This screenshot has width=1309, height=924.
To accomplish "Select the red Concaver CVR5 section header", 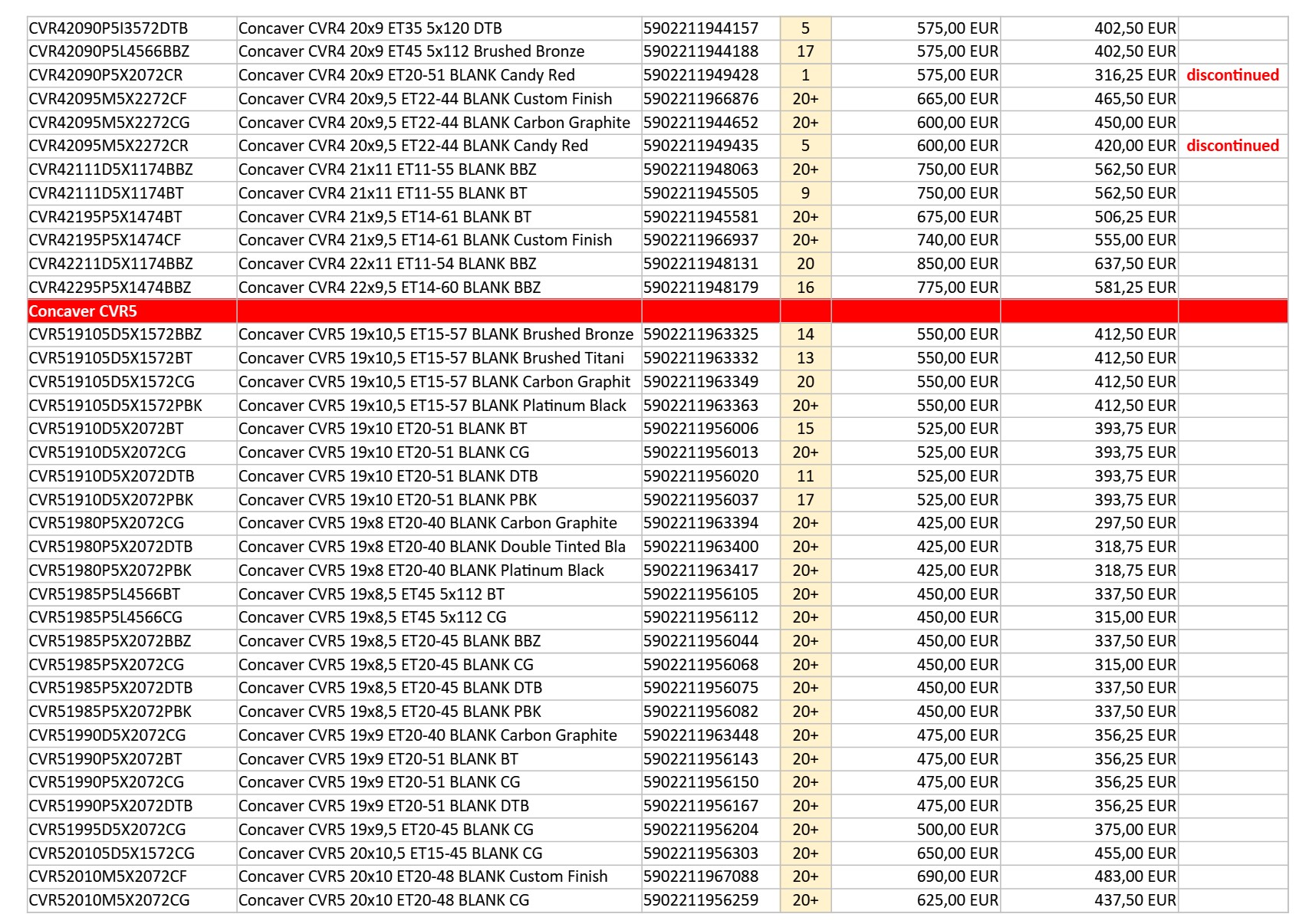I will tap(657, 311).
